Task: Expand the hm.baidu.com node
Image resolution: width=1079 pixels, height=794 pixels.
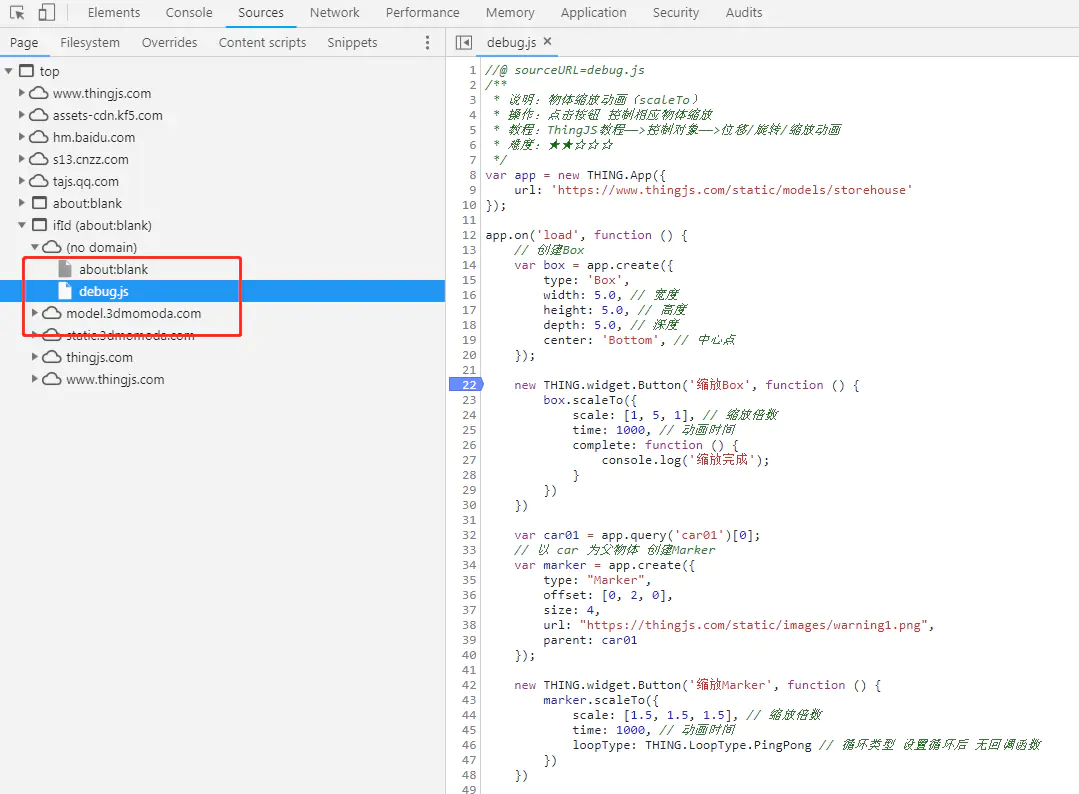Action: coord(22,137)
